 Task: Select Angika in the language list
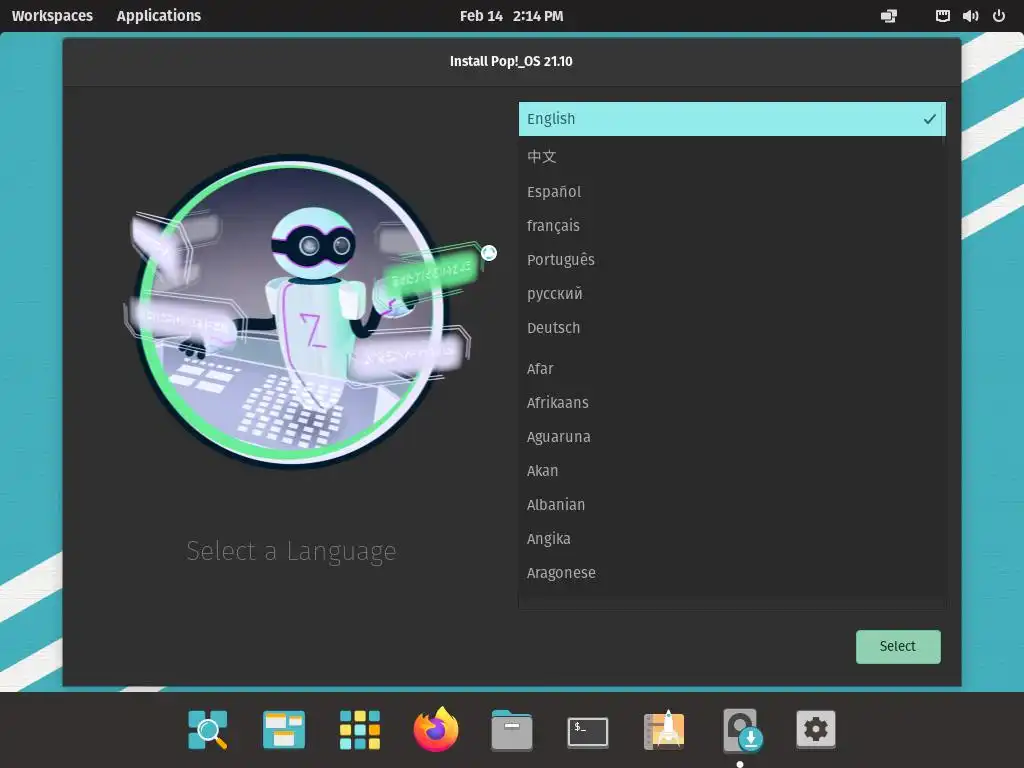(732, 538)
